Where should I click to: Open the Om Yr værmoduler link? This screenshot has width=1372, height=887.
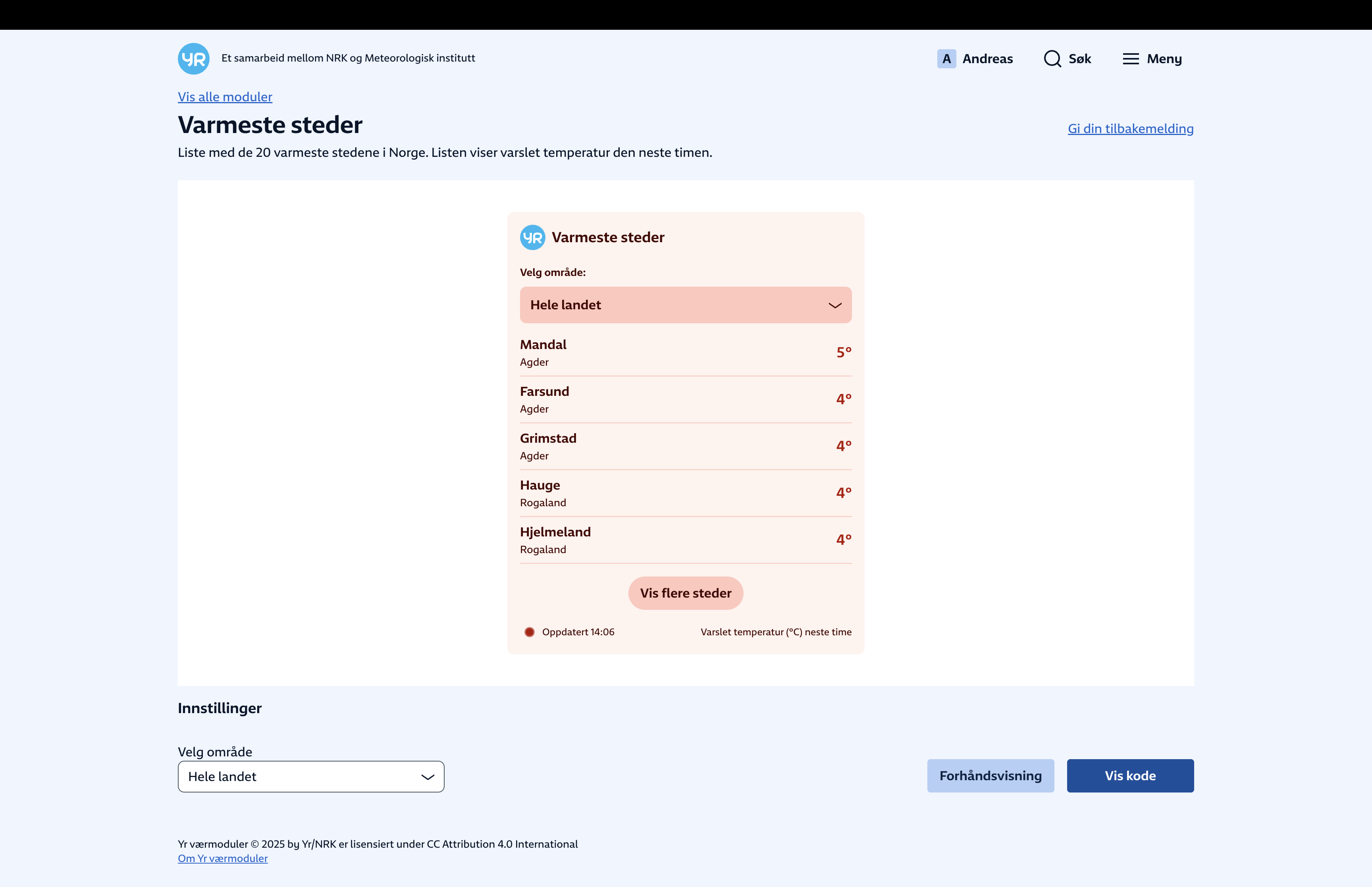point(222,858)
